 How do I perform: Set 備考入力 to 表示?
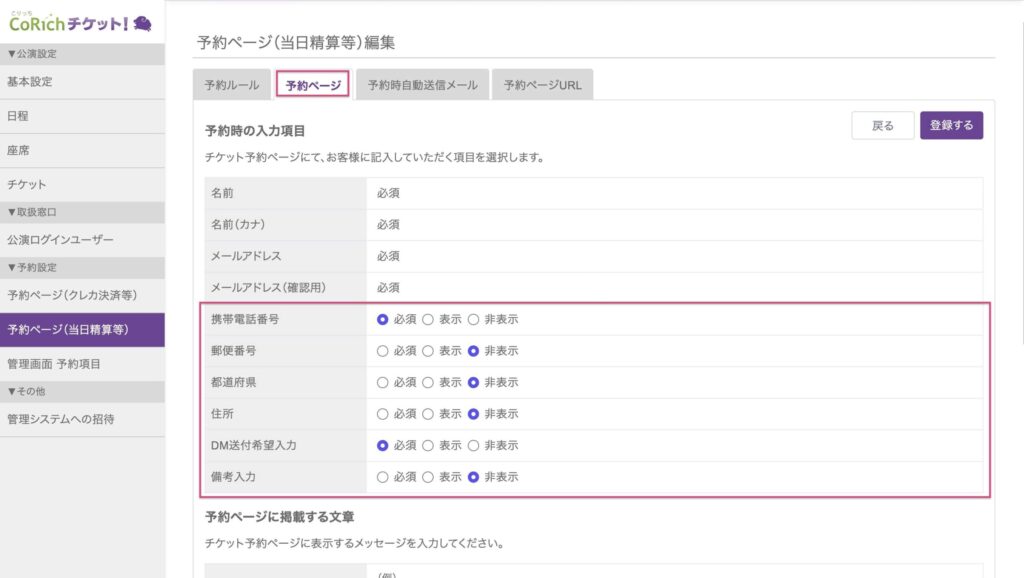point(428,477)
